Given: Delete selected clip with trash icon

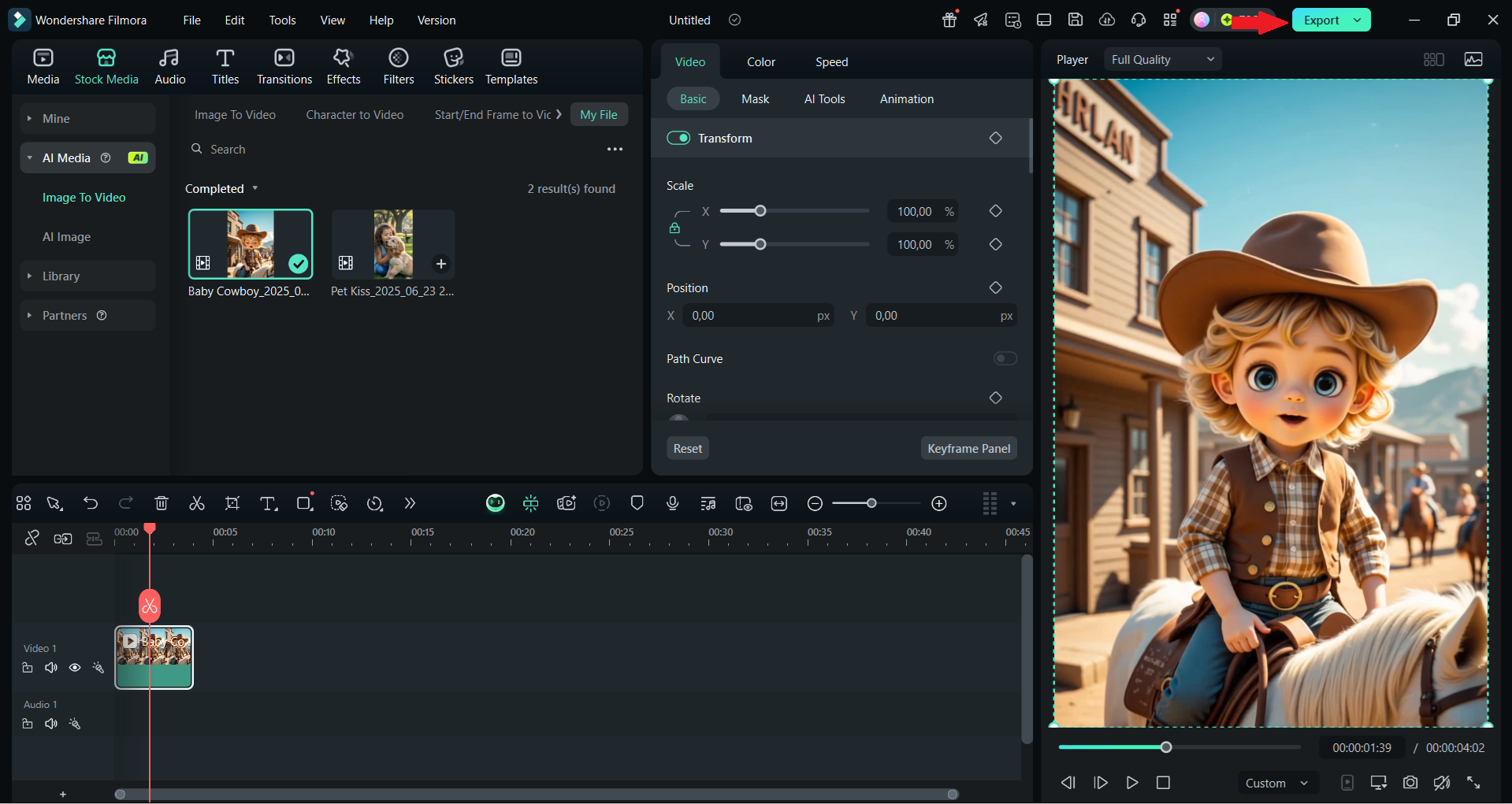Looking at the screenshot, I should click(162, 503).
